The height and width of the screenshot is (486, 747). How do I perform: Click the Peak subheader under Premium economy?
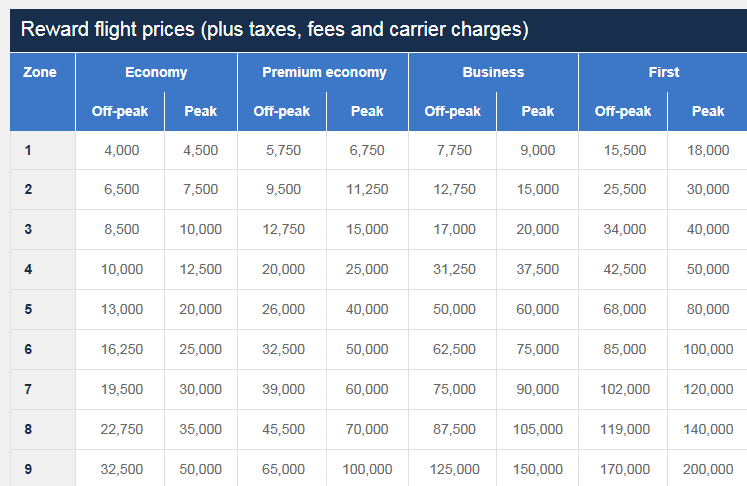click(367, 111)
